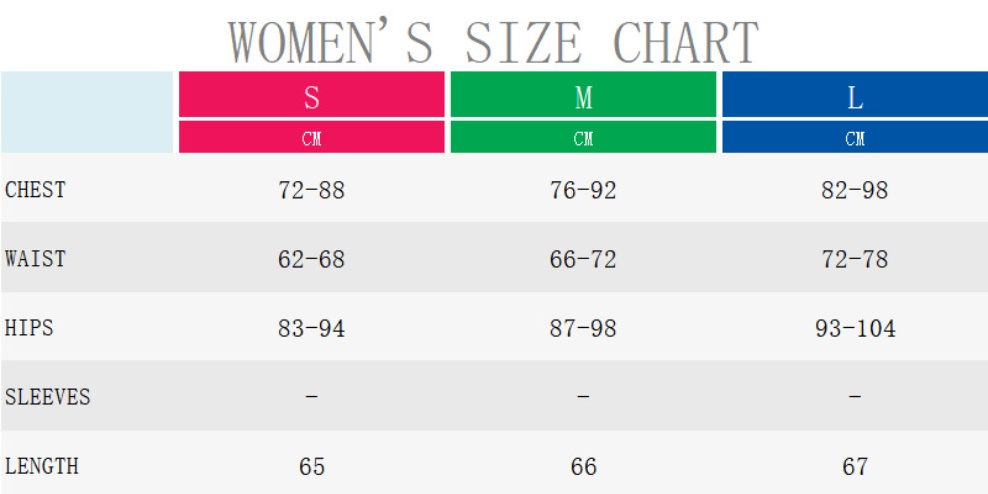Screen dimensions: 988x494
Task: Select chest value 72-88 for size S
Action: pyautogui.click(x=312, y=191)
